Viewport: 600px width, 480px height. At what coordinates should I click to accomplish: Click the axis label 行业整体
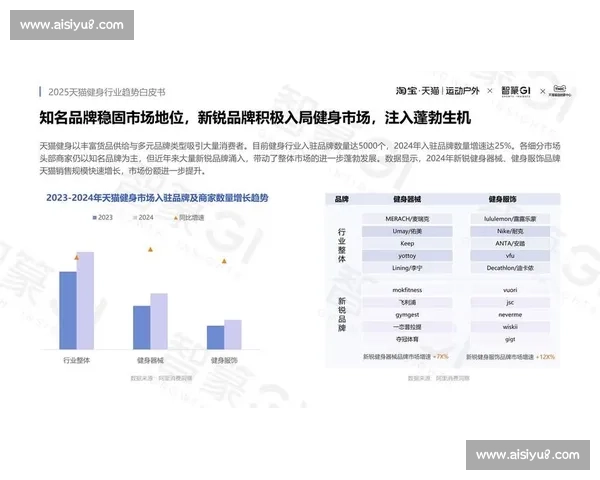[x=77, y=360]
